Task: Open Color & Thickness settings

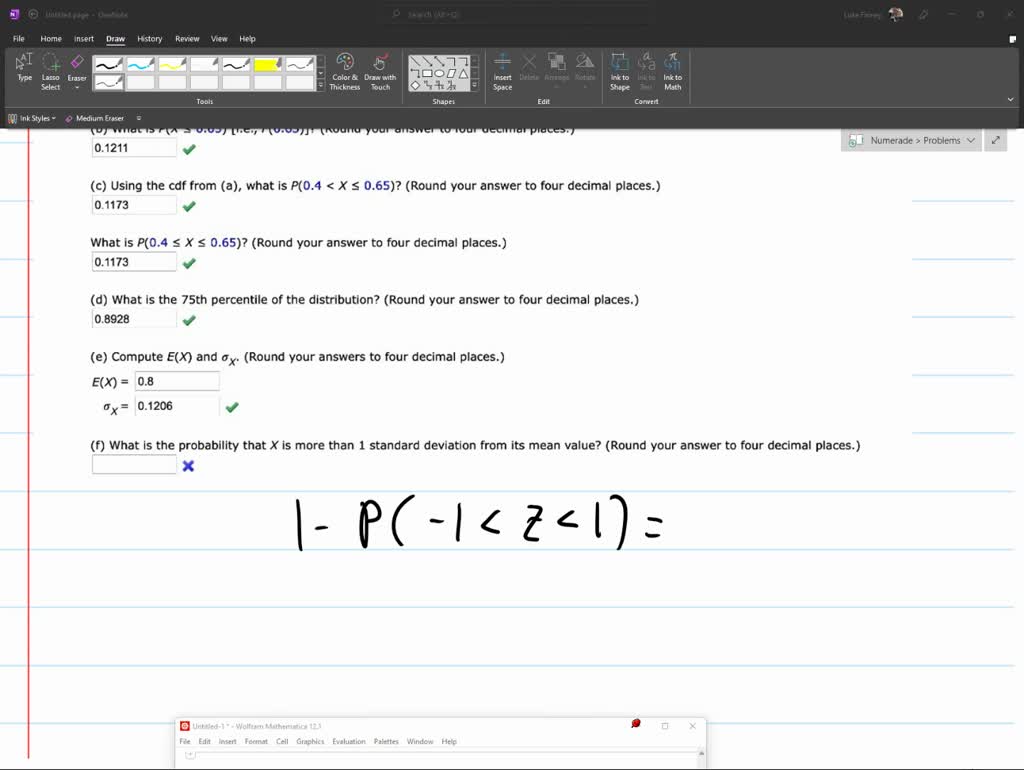Action: 345,72
